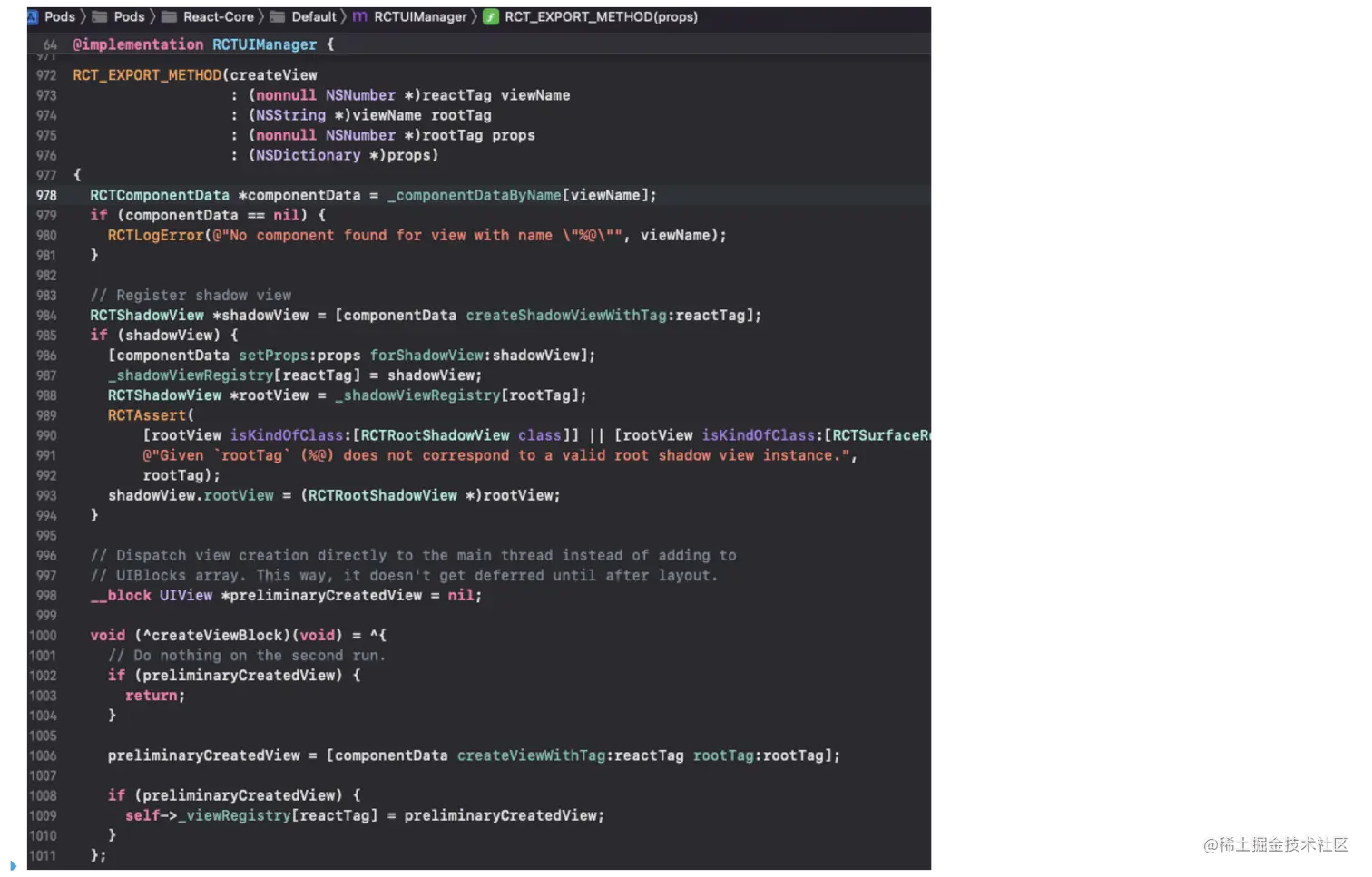Open the React-Core breadcrumb menu
1372x877 pixels.
(219, 16)
